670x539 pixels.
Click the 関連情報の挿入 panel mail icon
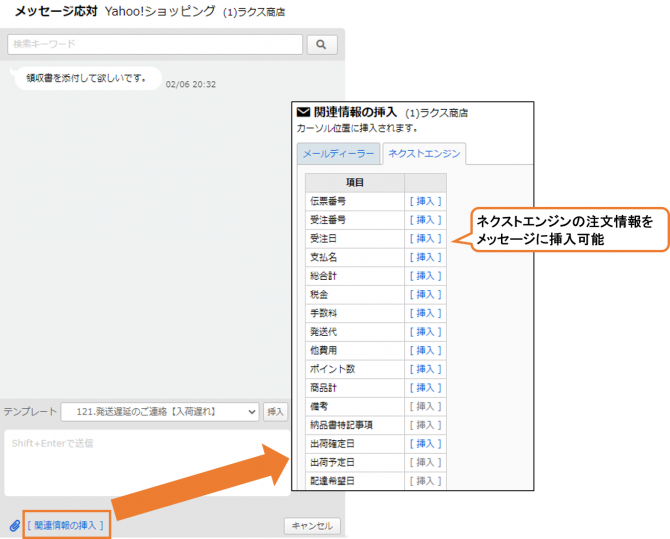click(x=303, y=112)
